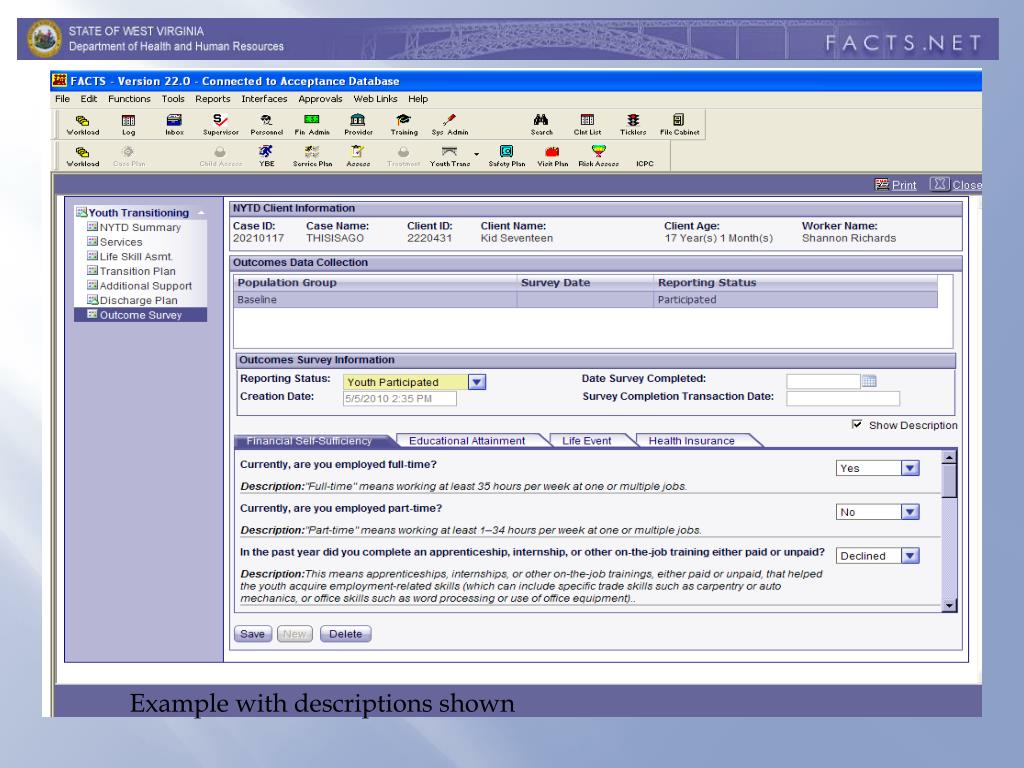Open the Reports menu
This screenshot has width=1024, height=768.
[213, 99]
